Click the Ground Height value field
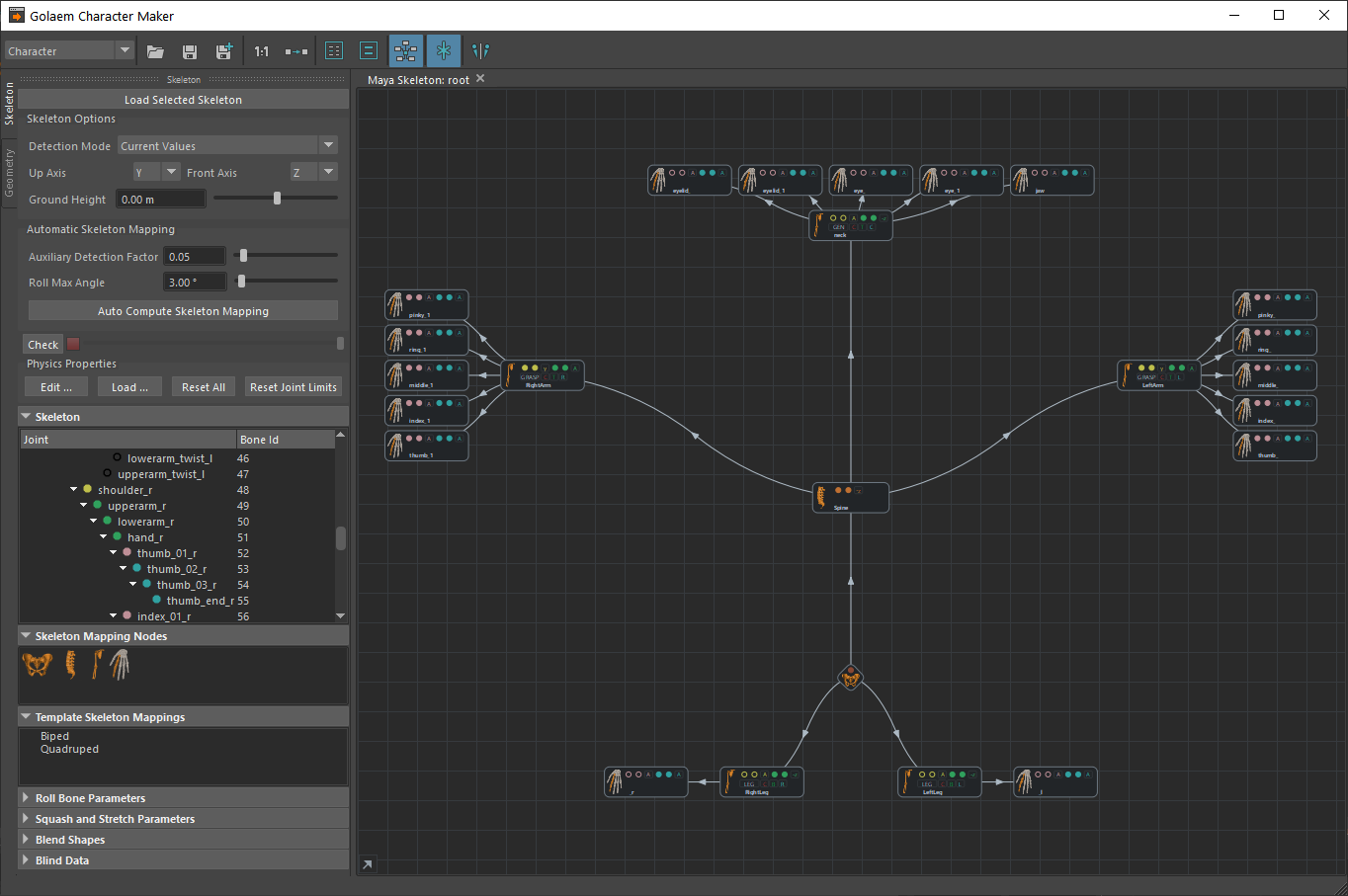Viewport: 1348px width, 896px height. [x=161, y=200]
